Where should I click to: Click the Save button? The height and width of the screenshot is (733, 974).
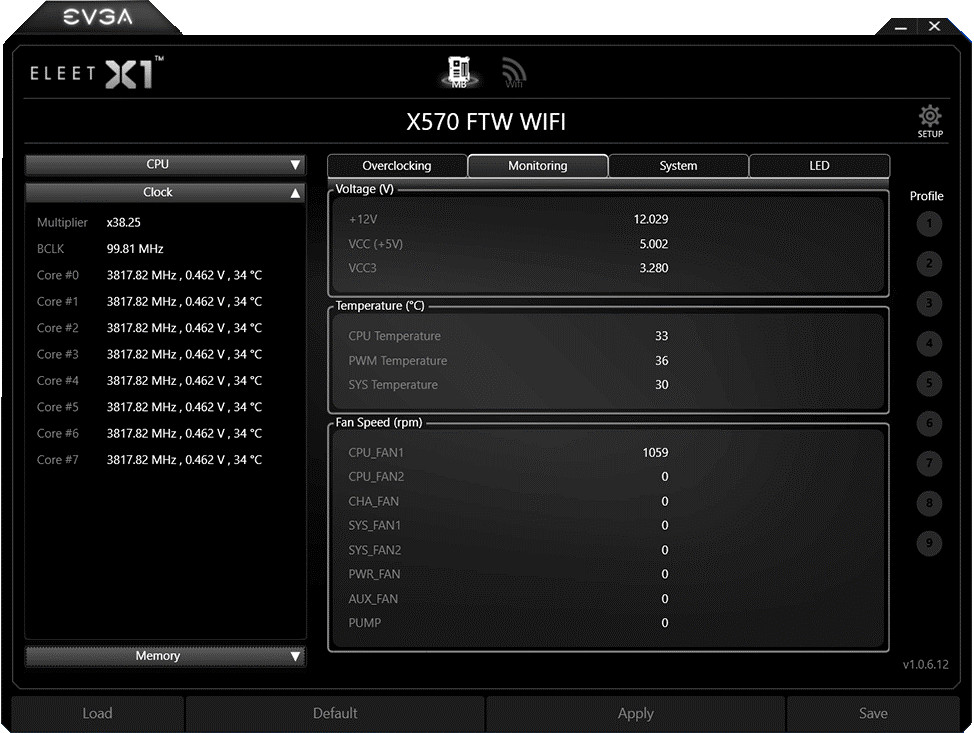(873, 713)
